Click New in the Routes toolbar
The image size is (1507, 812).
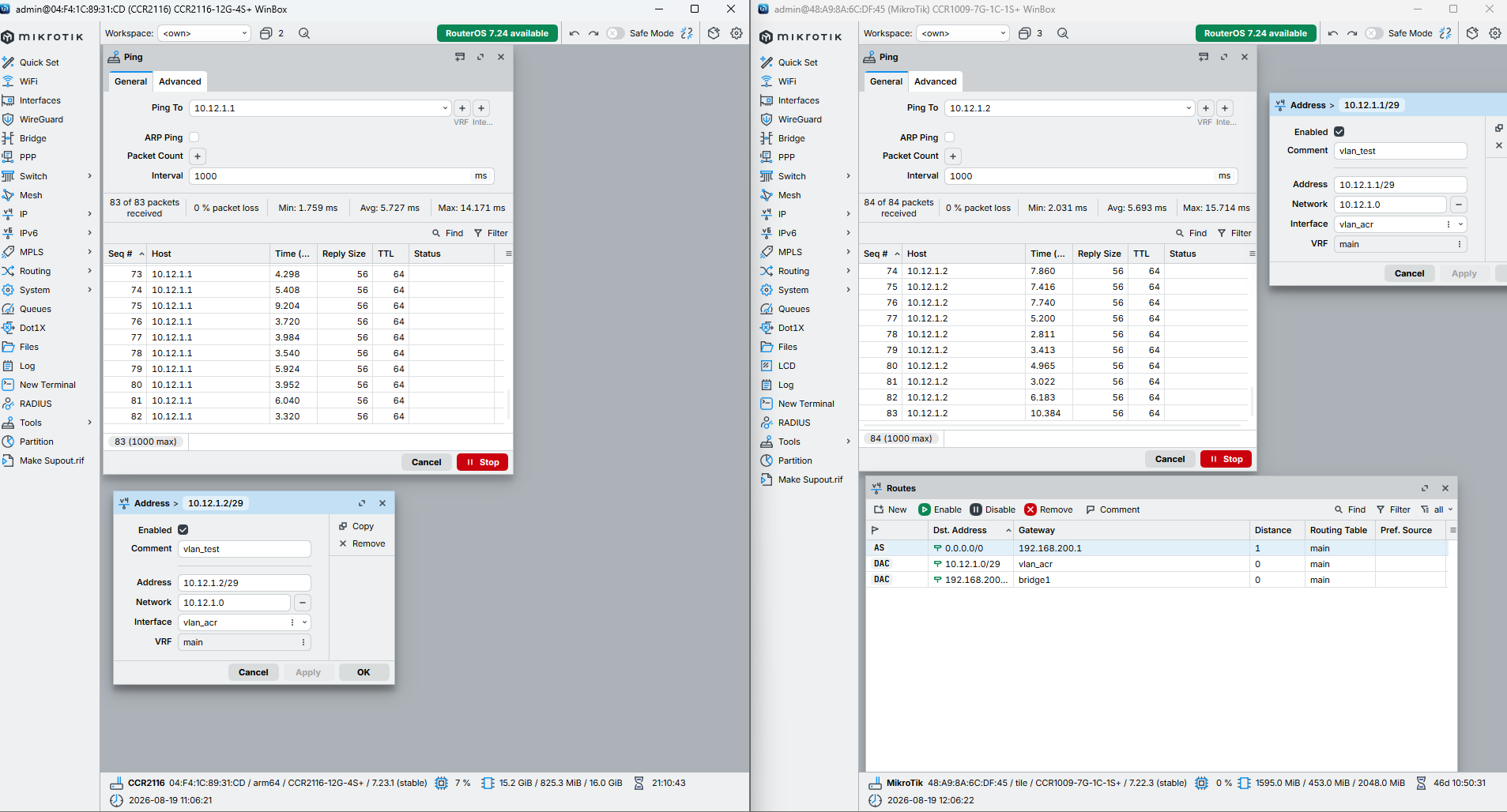tap(890, 509)
